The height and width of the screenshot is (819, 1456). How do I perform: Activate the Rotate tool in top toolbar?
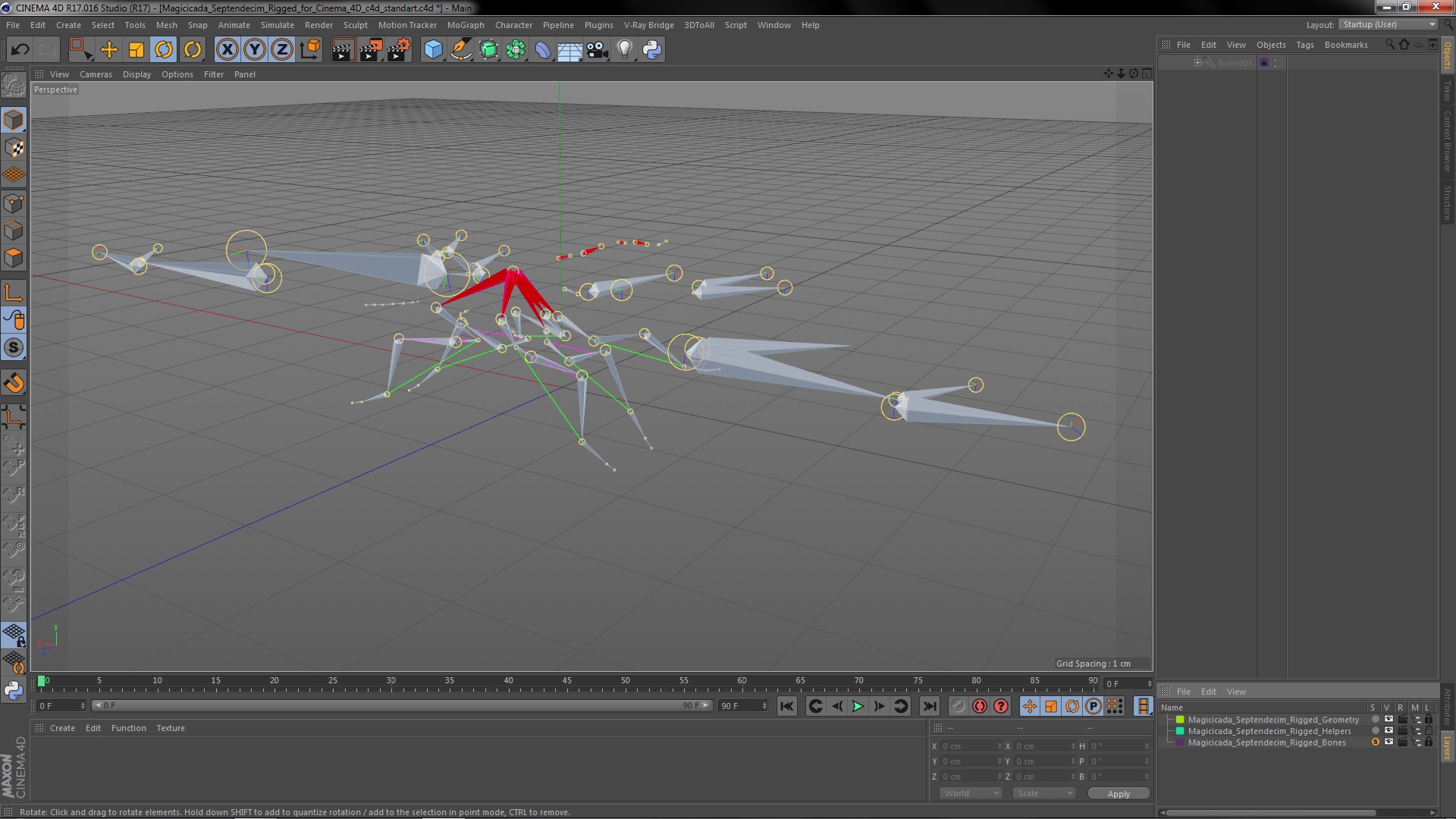(x=164, y=50)
